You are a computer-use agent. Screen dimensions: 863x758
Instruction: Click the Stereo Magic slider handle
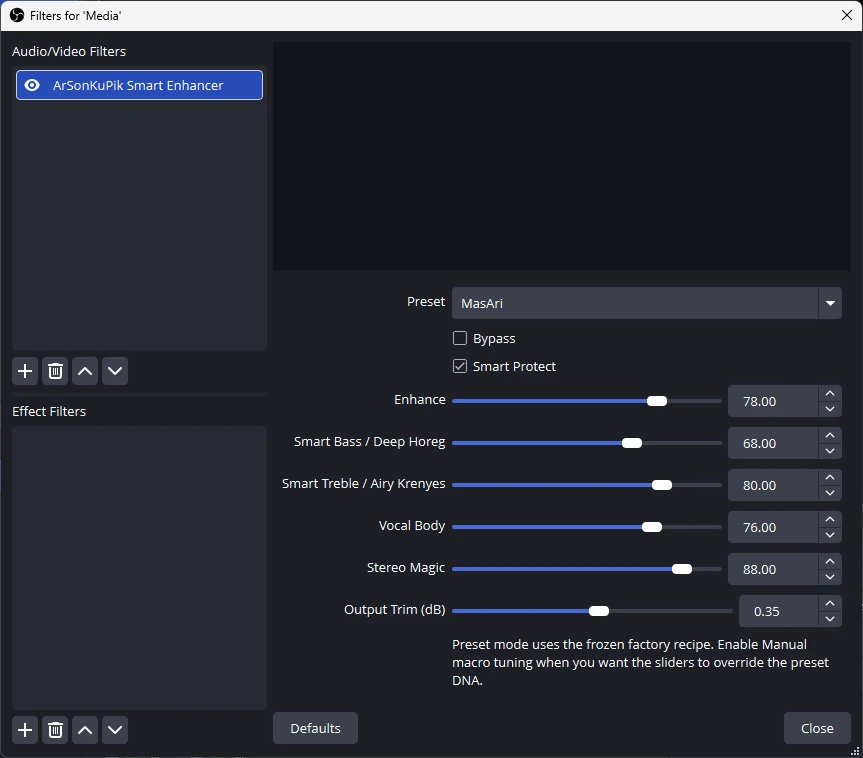pyautogui.click(x=682, y=569)
